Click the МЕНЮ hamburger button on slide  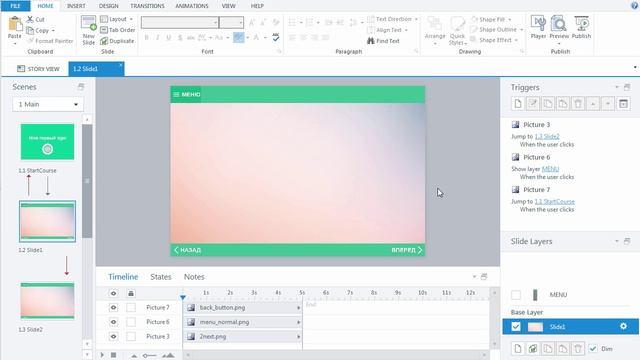(x=186, y=94)
